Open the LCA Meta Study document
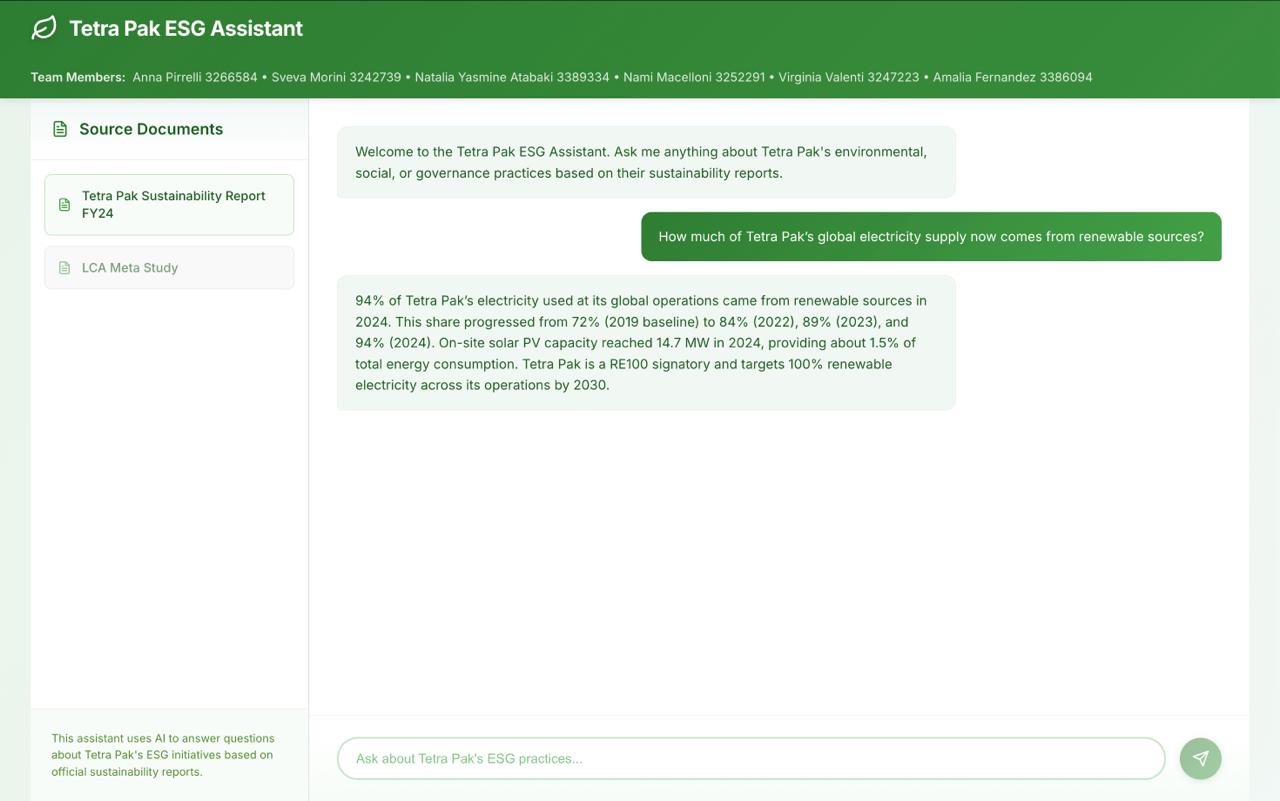 (169, 268)
